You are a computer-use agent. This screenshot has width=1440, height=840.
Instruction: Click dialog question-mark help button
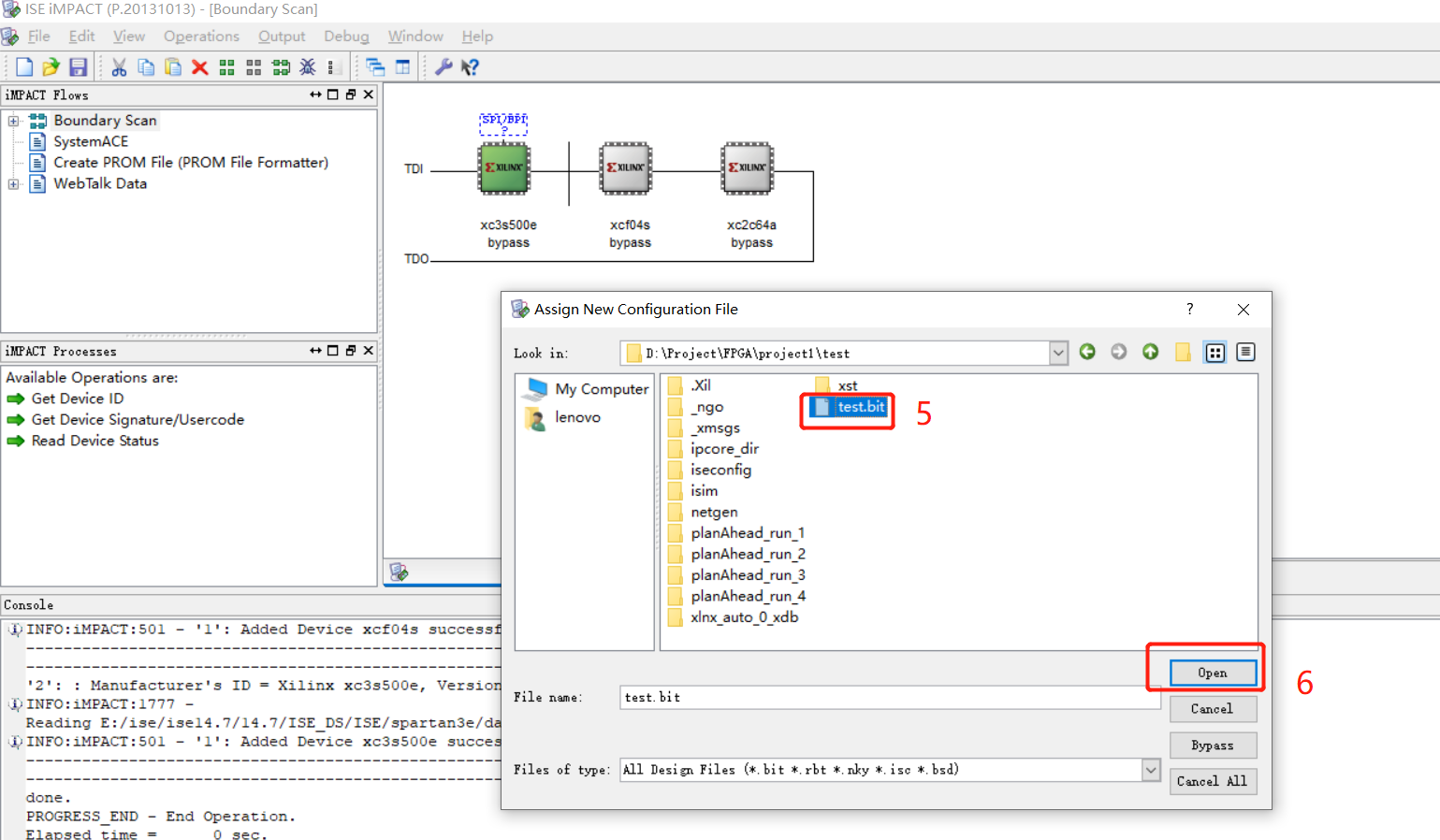1190,310
